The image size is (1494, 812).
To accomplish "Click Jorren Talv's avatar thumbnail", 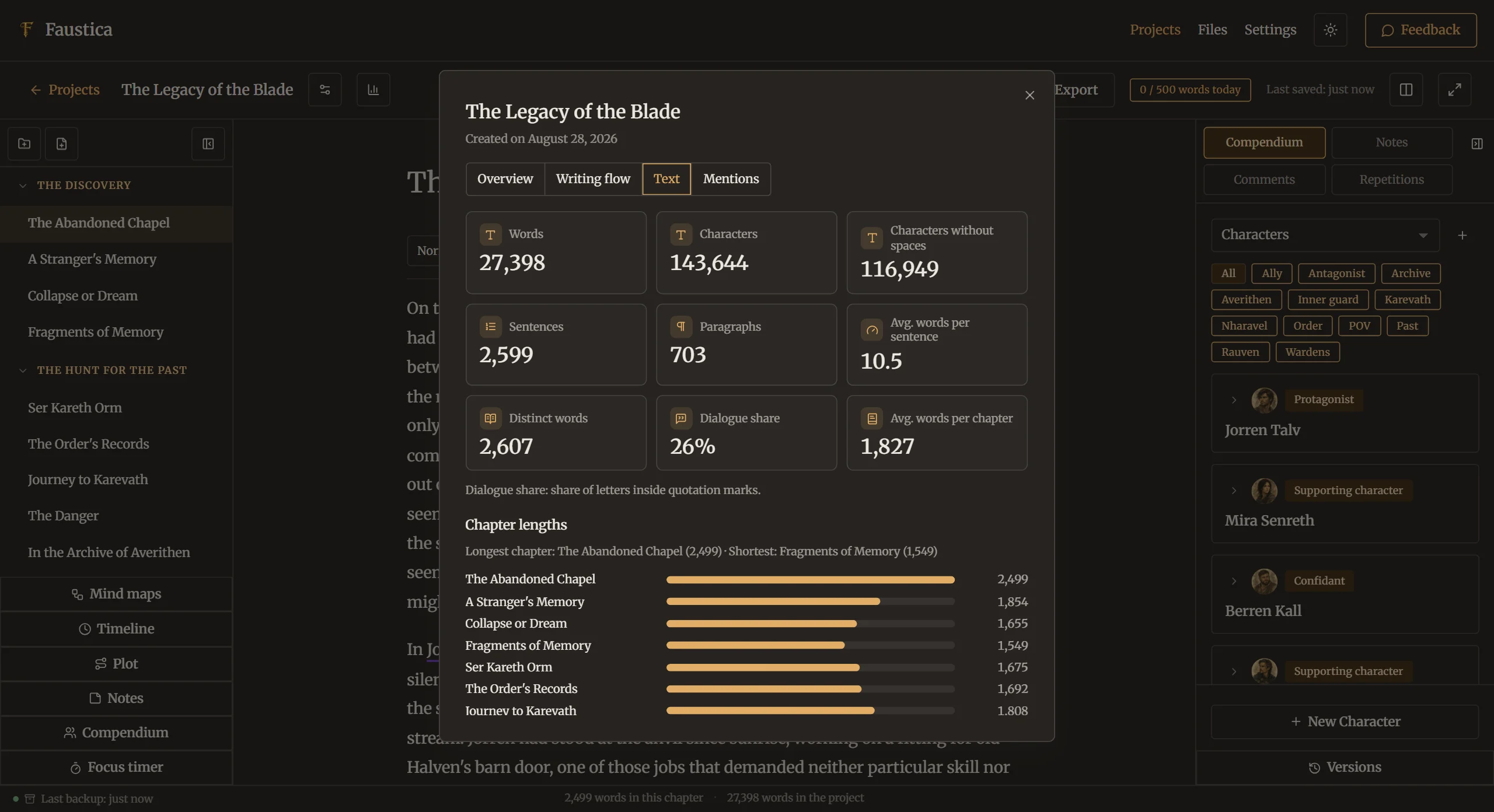I will pyautogui.click(x=1264, y=400).
